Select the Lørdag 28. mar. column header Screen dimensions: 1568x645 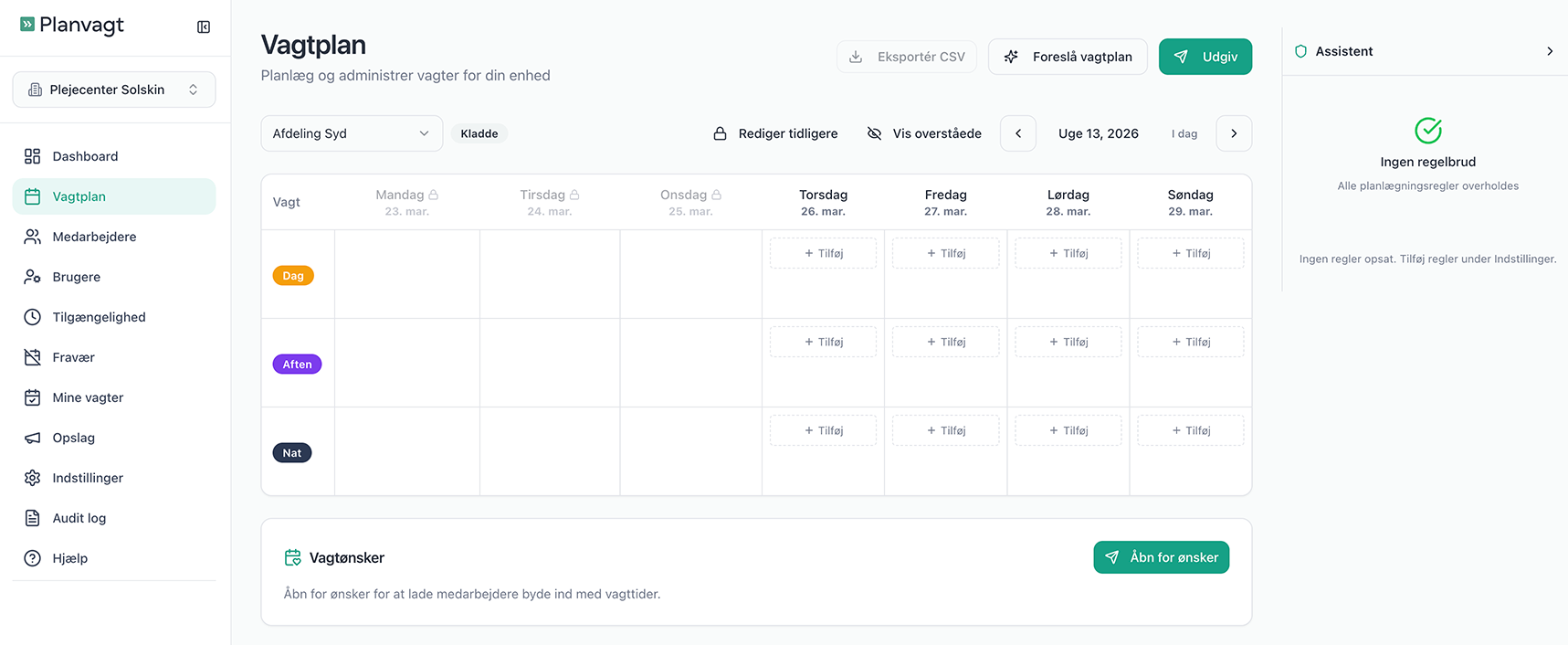tap(1068, 202)
